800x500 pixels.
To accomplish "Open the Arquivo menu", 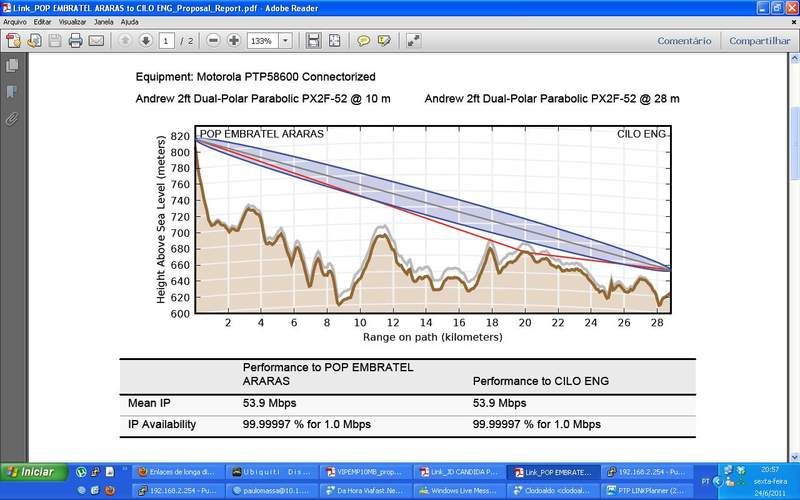I will (x=15, y=22).
